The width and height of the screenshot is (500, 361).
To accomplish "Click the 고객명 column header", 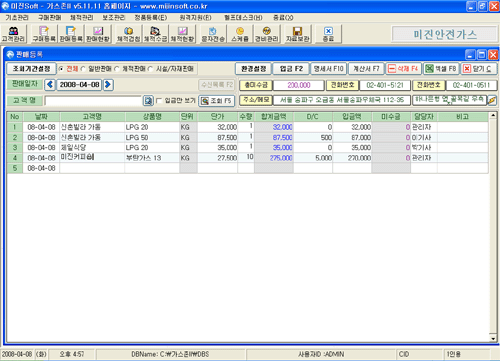I will pos(92,117).
